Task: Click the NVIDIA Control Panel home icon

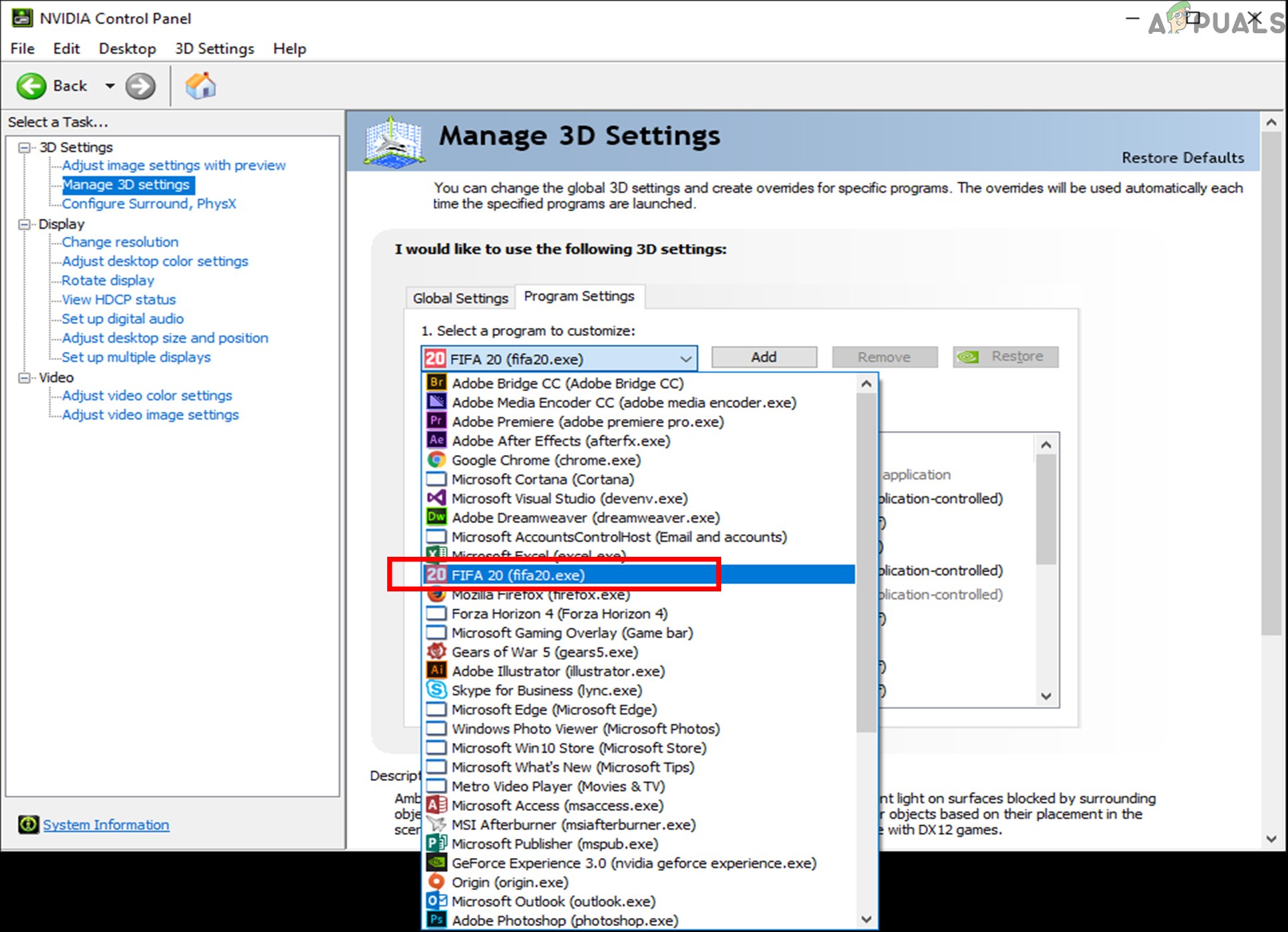Action: [x=200, y=86]
